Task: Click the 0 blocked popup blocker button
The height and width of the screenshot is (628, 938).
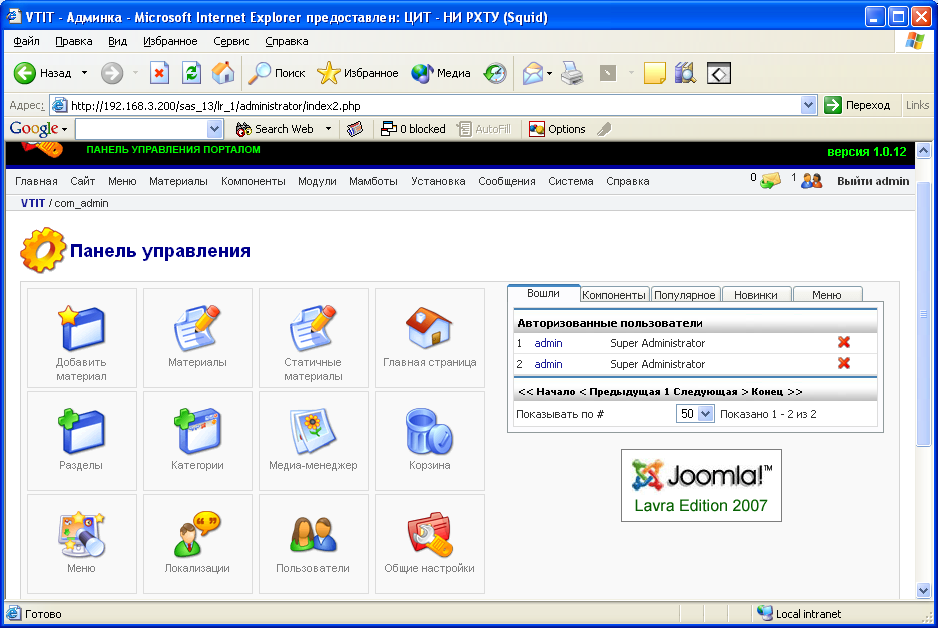Action: (413, 129)
